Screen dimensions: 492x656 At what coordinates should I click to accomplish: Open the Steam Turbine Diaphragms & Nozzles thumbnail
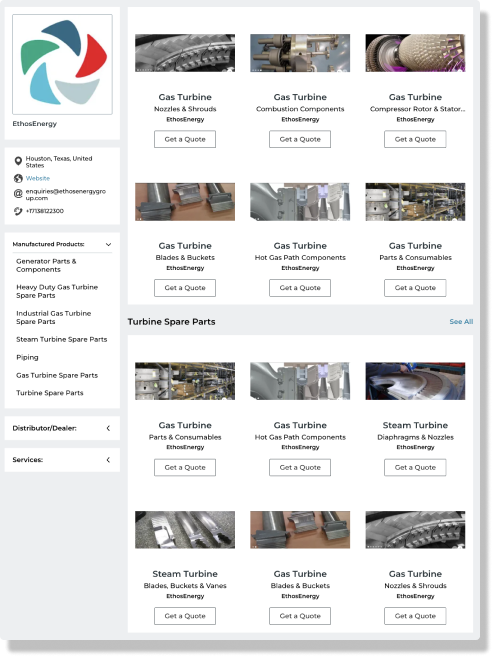click(415, 381)
